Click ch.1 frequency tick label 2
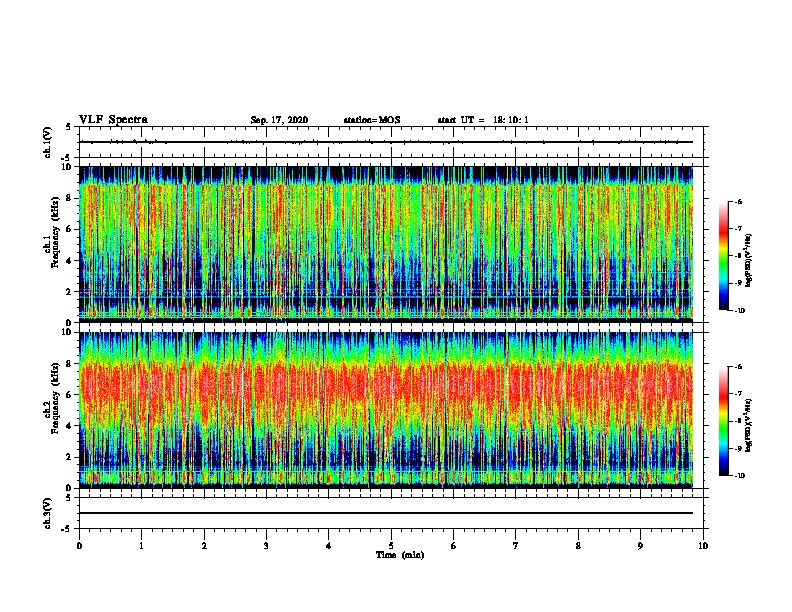792x612 pixels. [70, 291]
